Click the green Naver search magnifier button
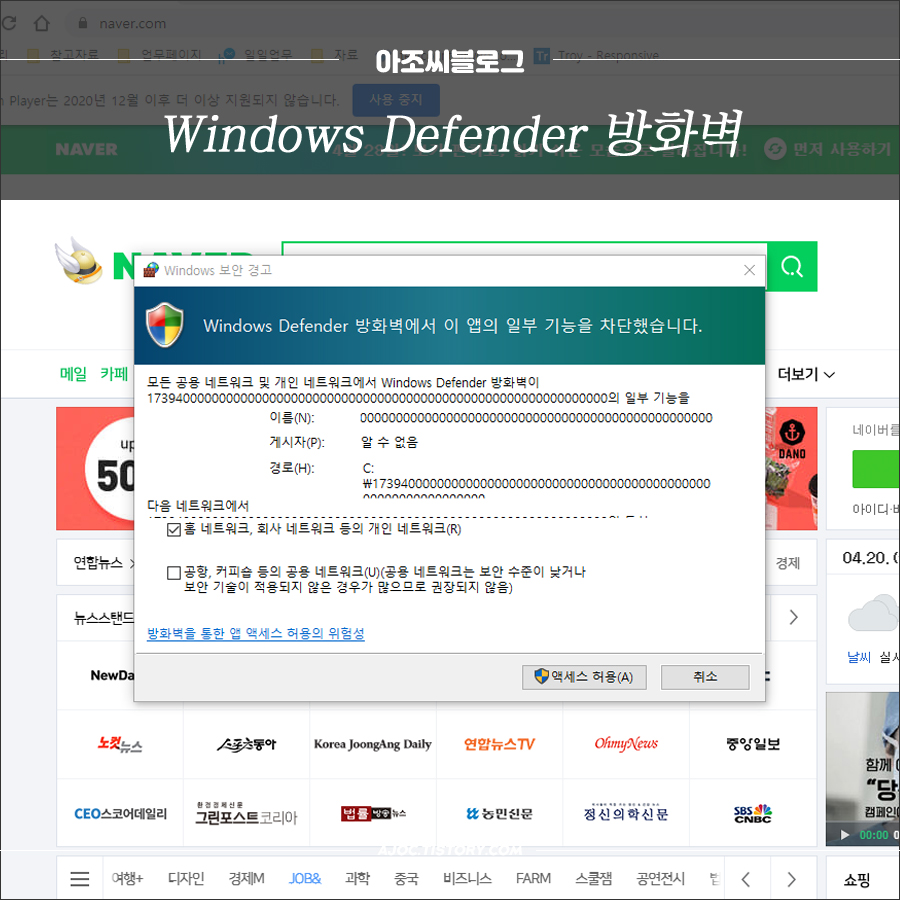Screen dimensions: 900x900 (x=792, y=266)
